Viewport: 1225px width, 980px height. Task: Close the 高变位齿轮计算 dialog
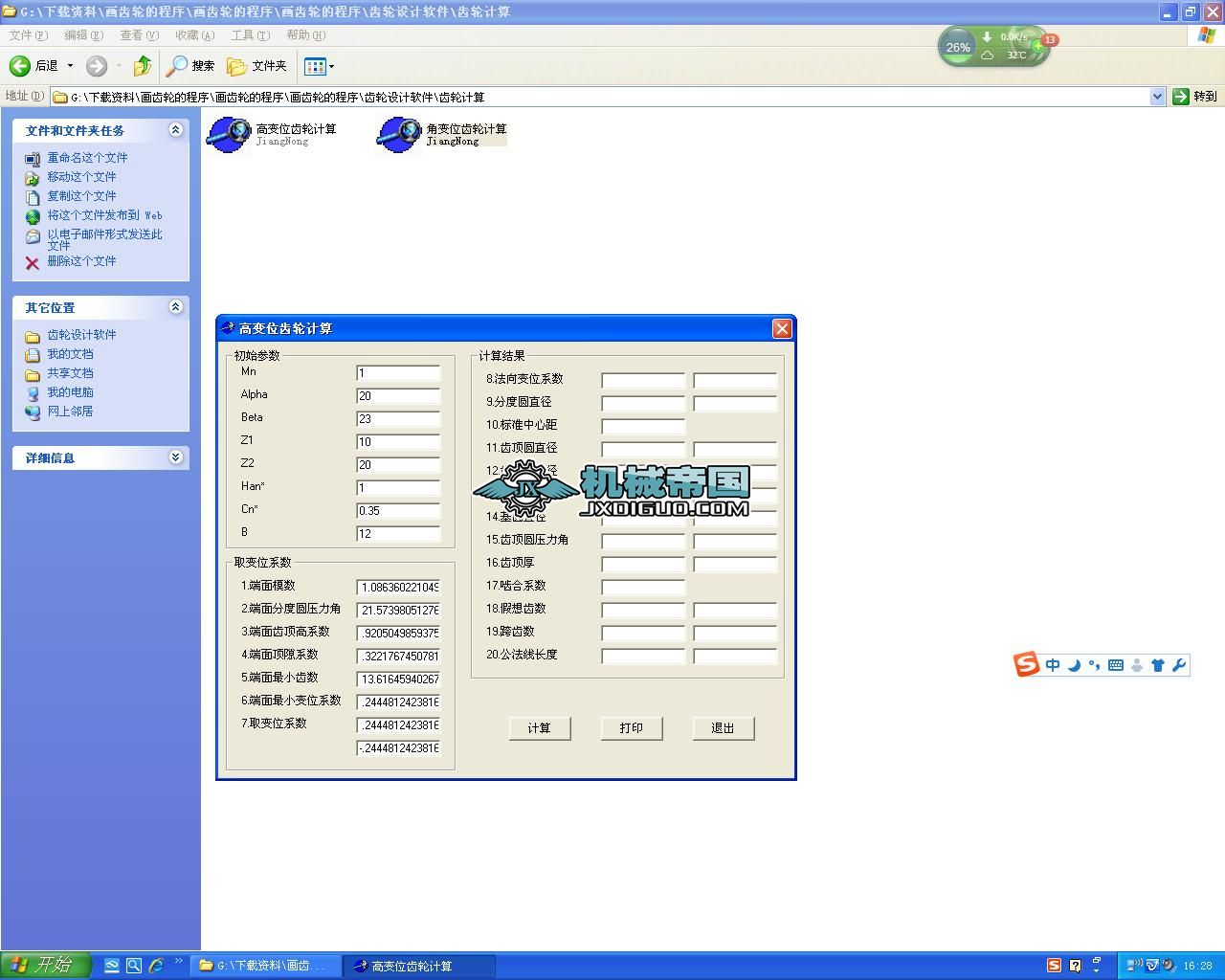point(782,329)
